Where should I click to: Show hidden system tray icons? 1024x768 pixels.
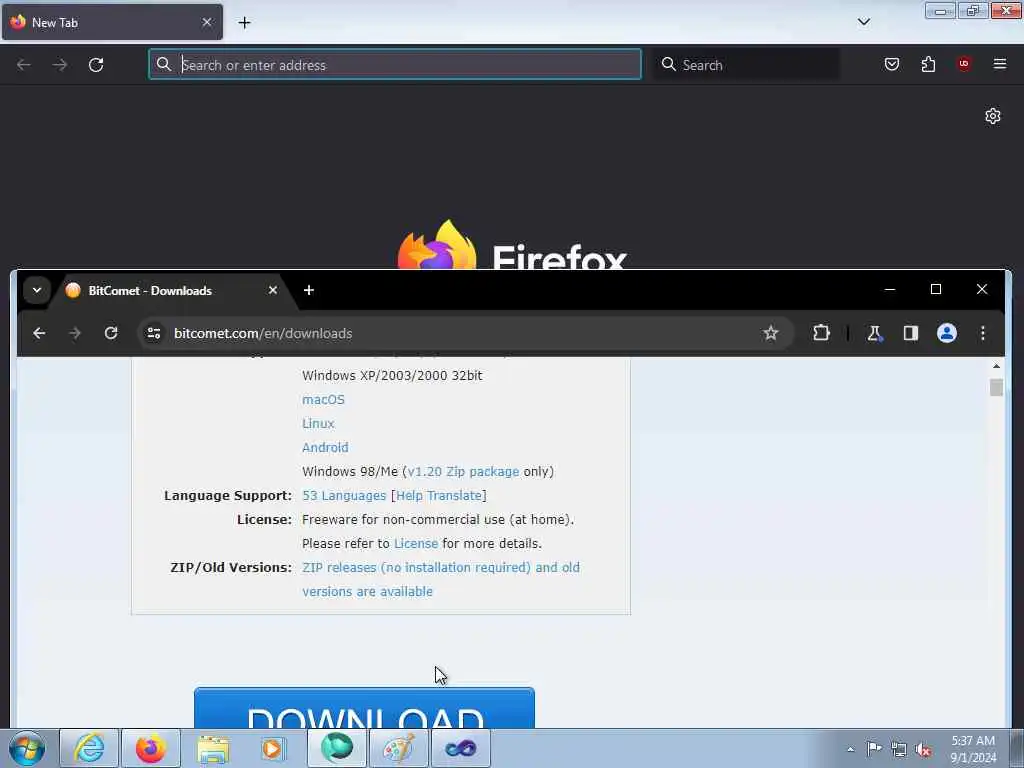[x=850, y=749]
